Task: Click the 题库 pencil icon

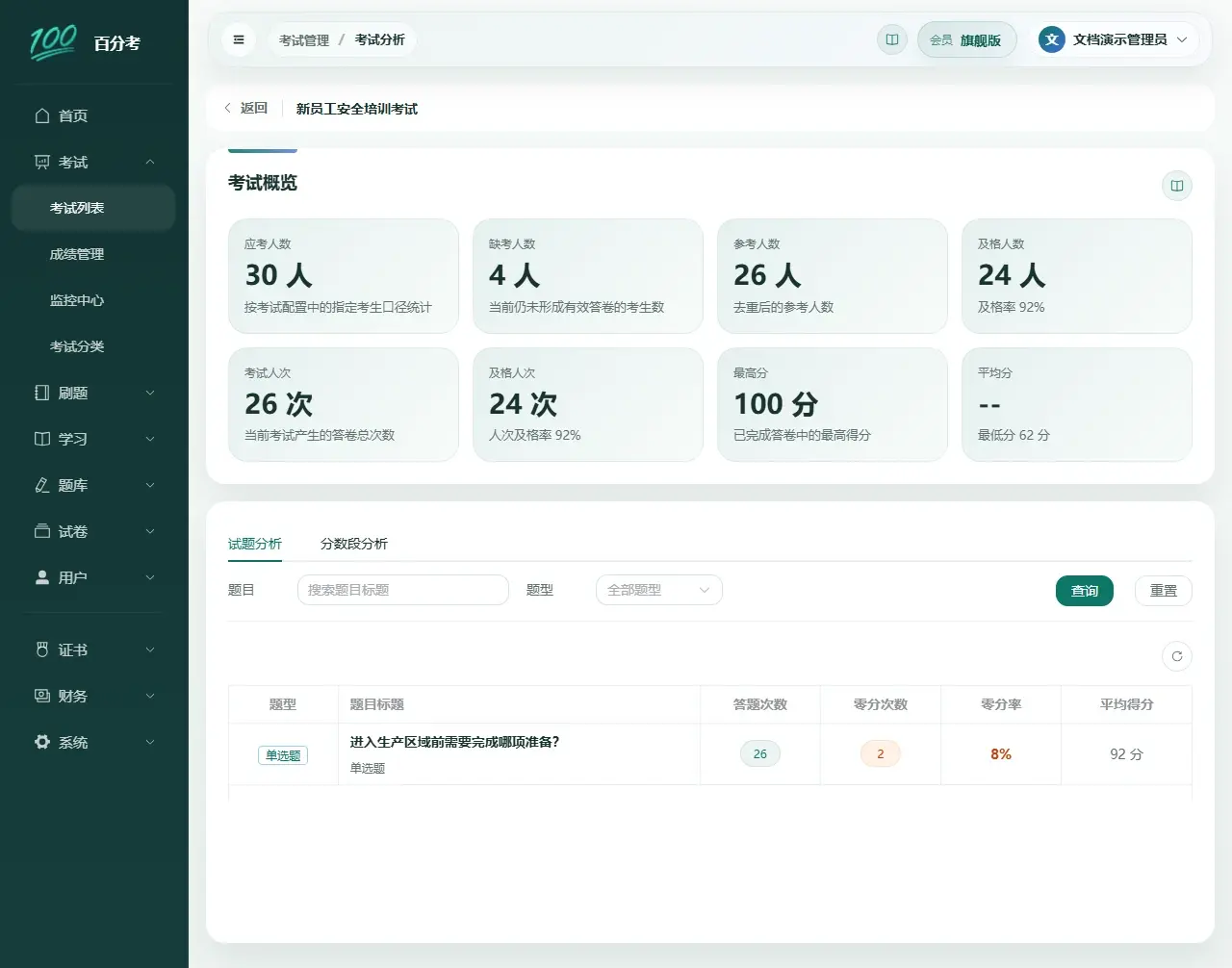Action: 42,485
